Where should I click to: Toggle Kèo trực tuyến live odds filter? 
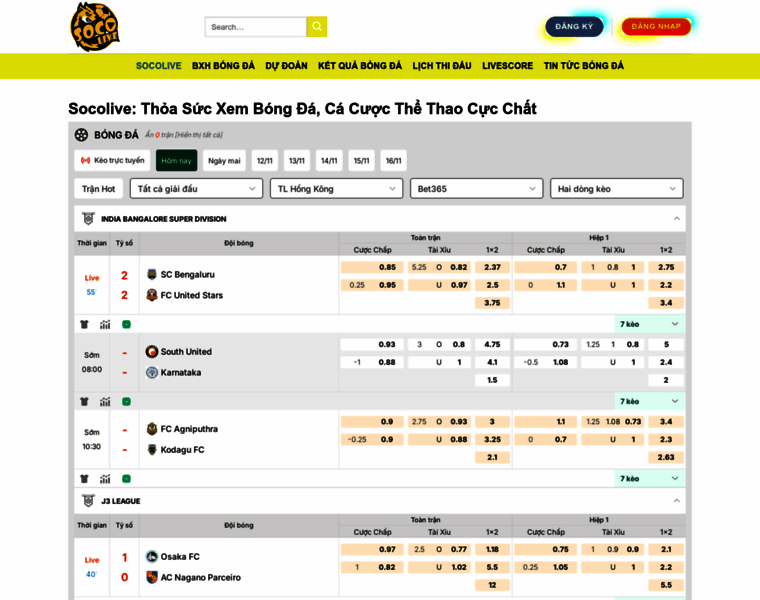112,160
